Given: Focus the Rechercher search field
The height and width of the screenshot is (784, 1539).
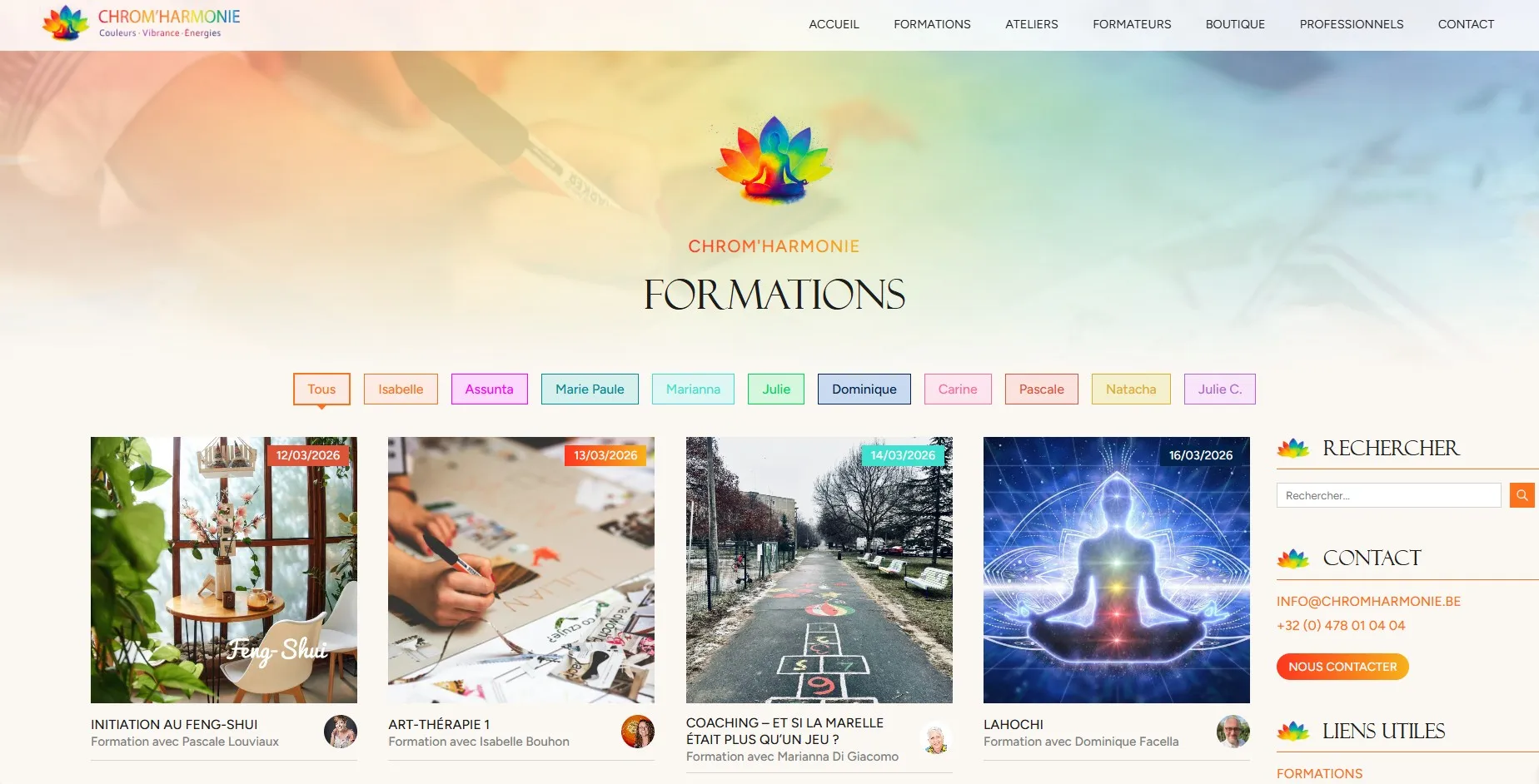Looking at the screenshot, I should 1388,495.
